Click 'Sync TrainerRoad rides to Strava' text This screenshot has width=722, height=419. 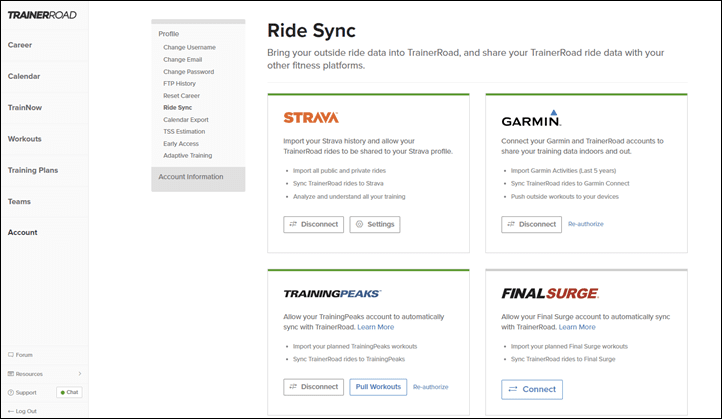338,184
